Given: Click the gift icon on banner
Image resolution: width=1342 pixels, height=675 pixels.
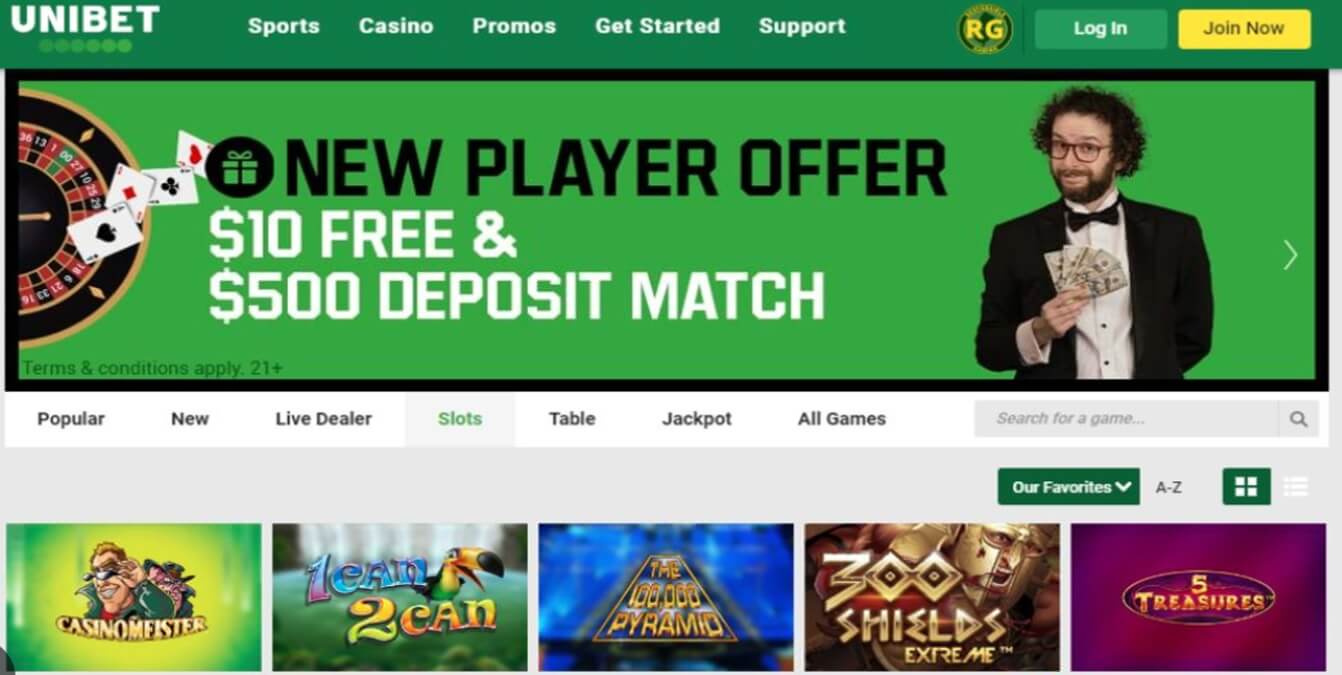Looking at the screenshot, I should 240,167.
